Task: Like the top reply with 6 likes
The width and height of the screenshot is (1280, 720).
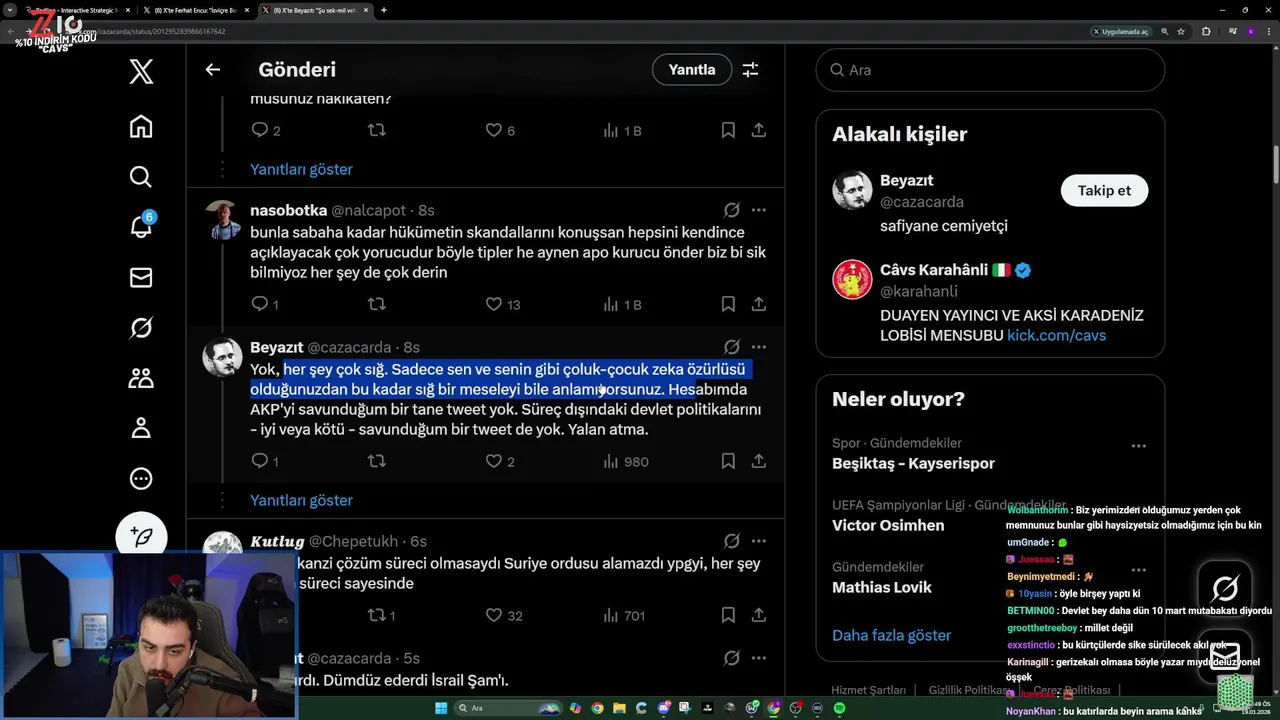Action: [x=499, y=130]
